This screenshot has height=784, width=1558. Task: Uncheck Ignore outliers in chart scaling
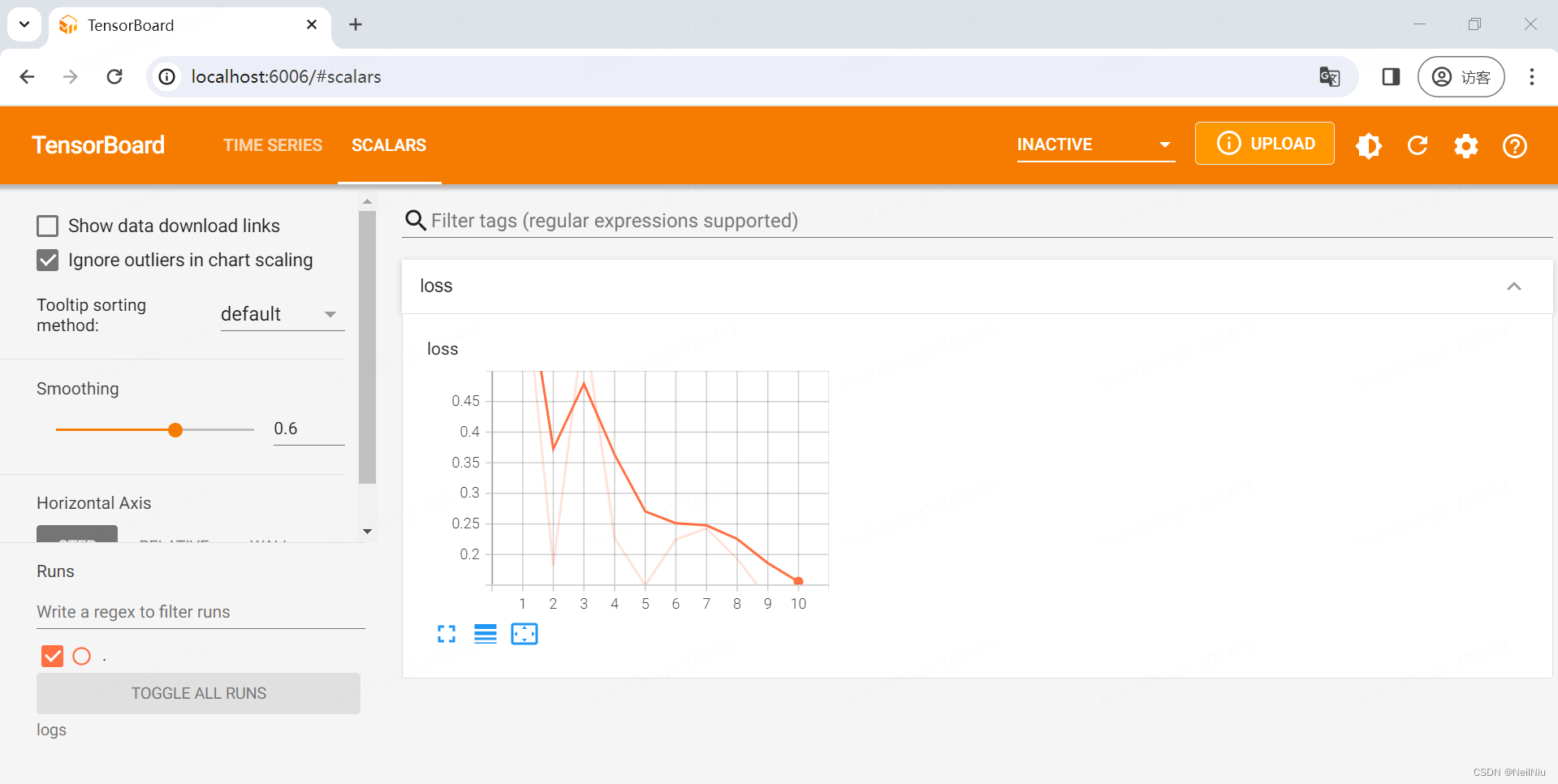[48, 260]
